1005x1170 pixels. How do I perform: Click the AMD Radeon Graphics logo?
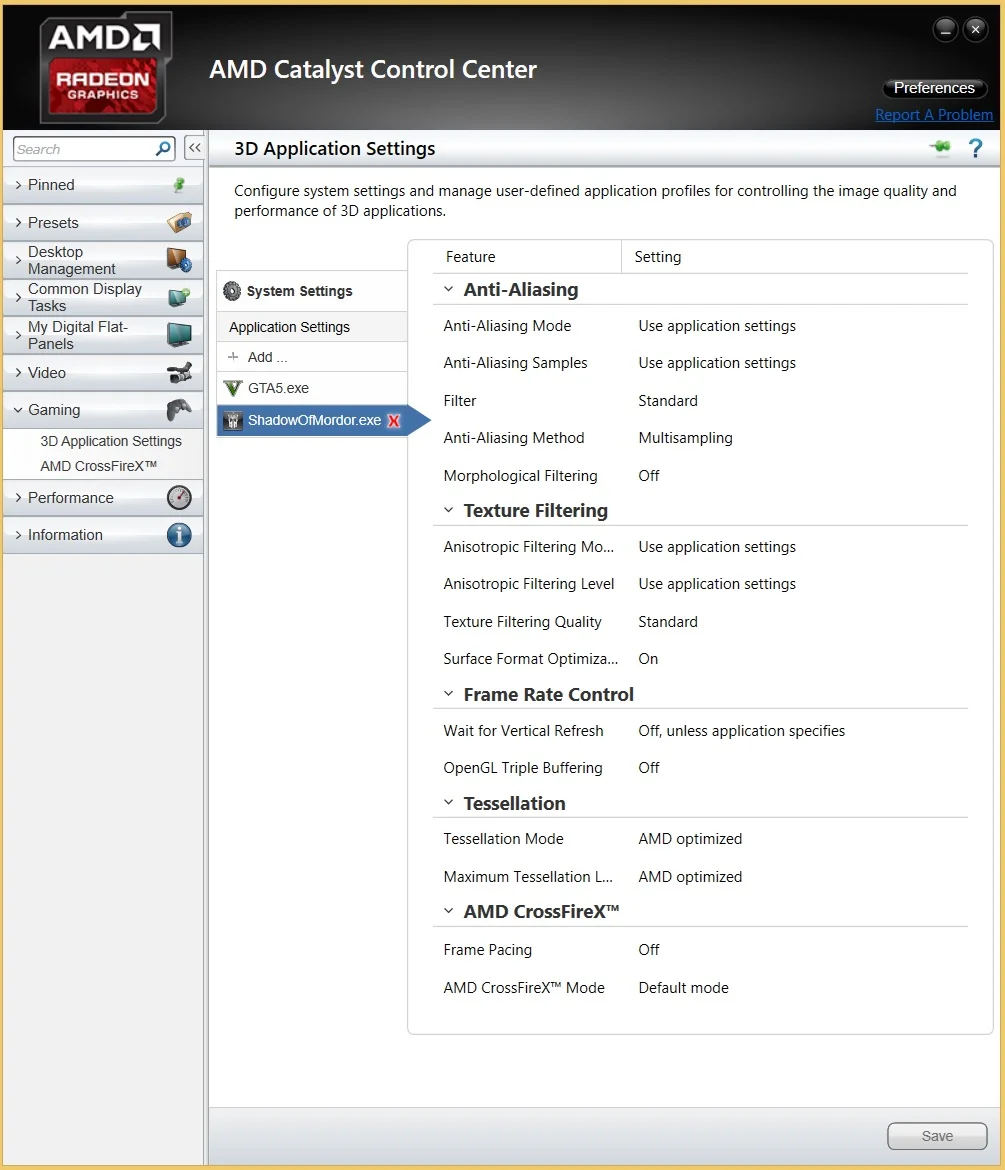point(105,68)
